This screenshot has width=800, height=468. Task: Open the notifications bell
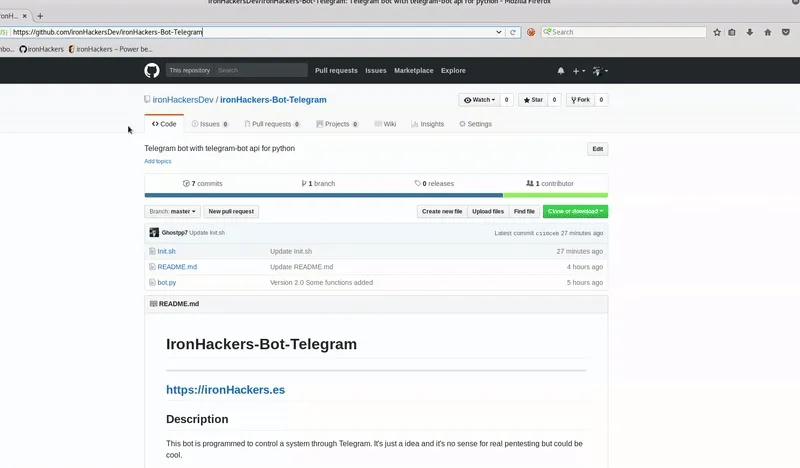coord(561,71)
